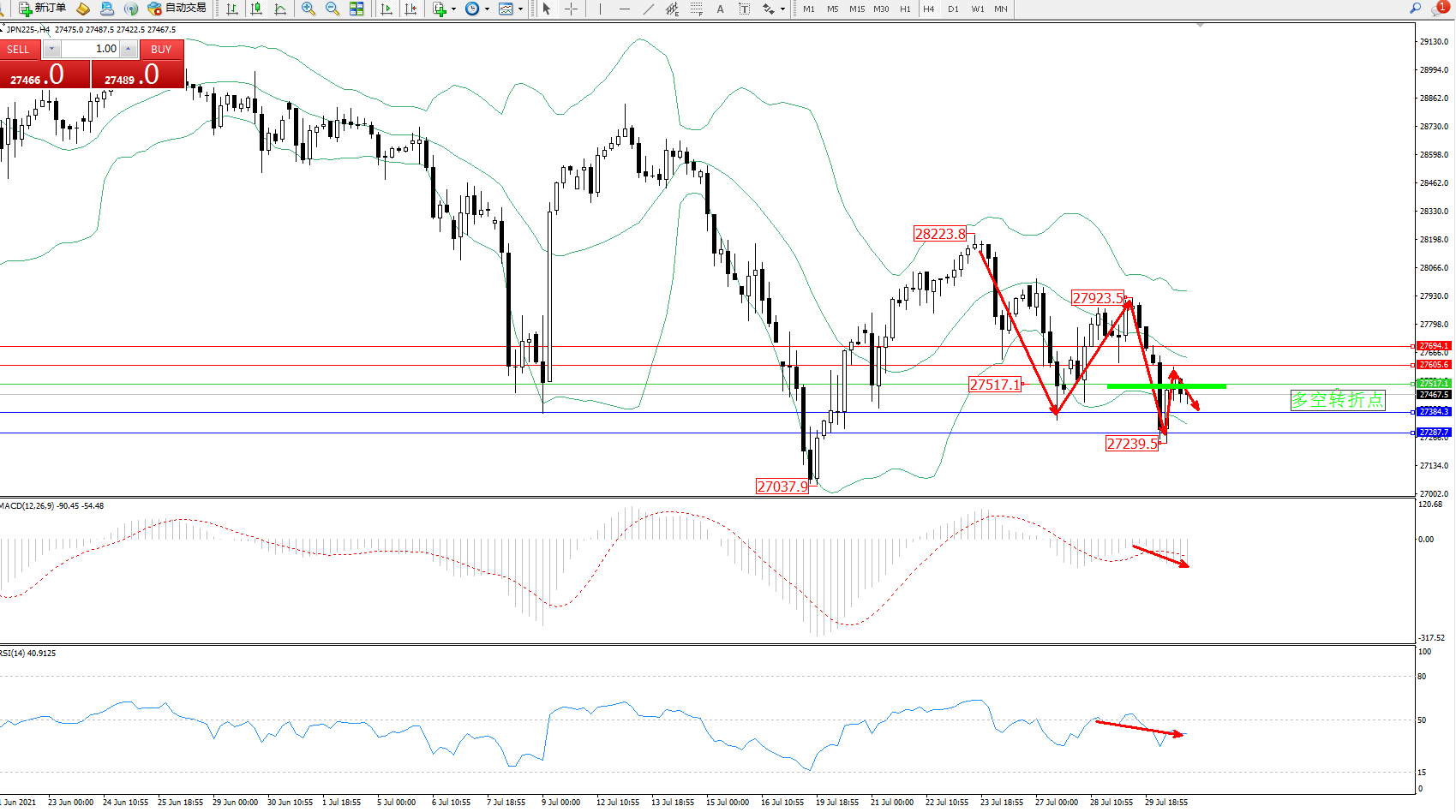The image size is (1456, 812).
Task: Select the Crosshair cursor tool
Action: coord(571,9)
